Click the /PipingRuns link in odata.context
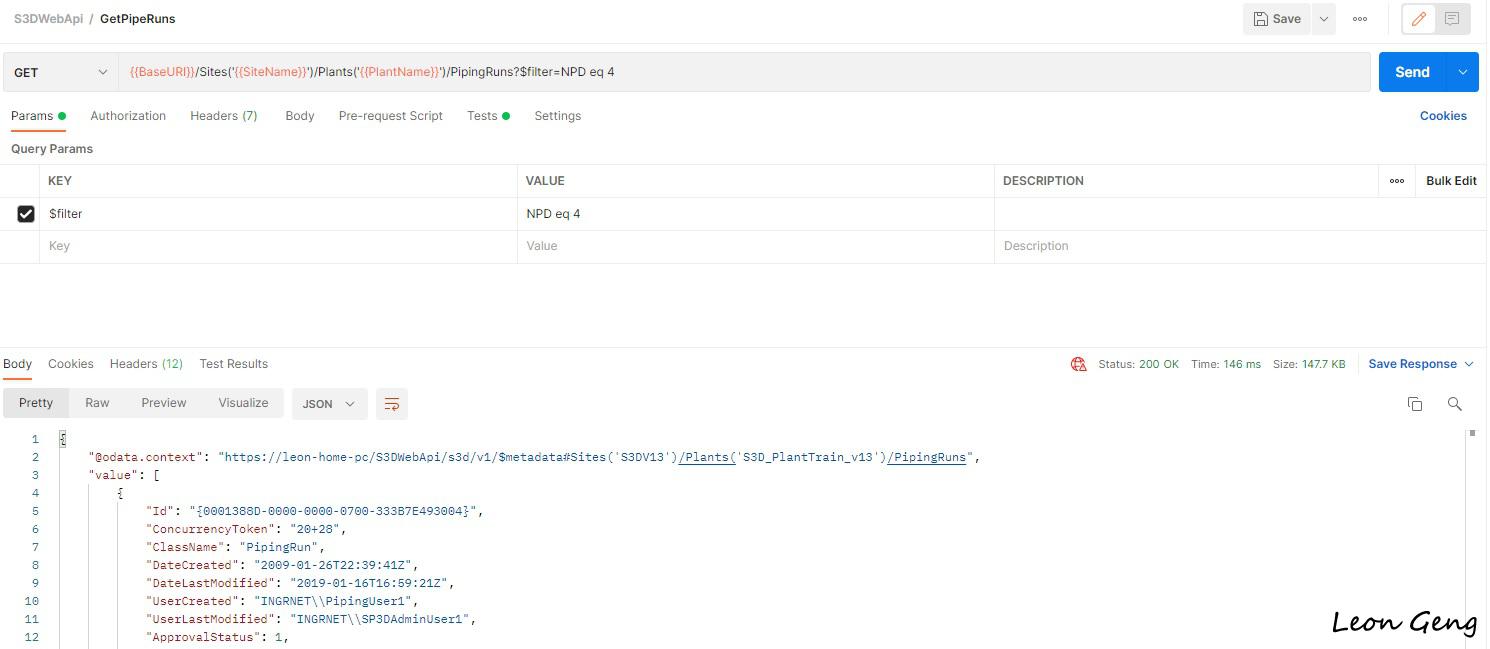Image resolution: width=1490 pixels, height=649 pixels. pos(927,457)
